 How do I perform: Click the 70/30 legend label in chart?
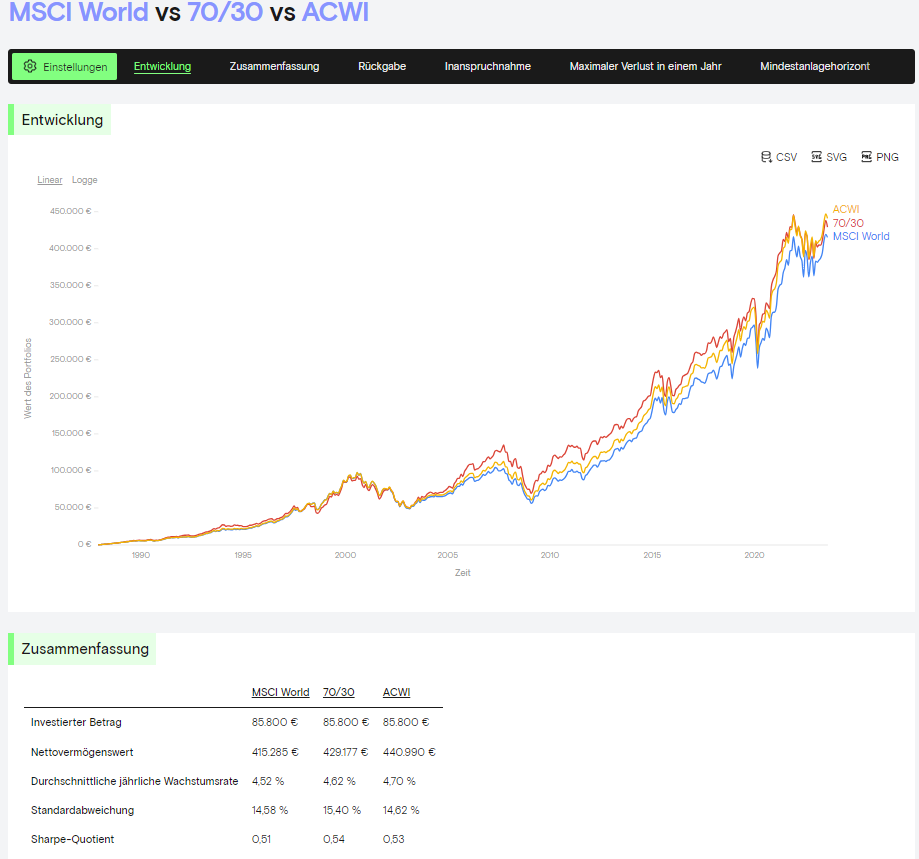coord(848,223)
